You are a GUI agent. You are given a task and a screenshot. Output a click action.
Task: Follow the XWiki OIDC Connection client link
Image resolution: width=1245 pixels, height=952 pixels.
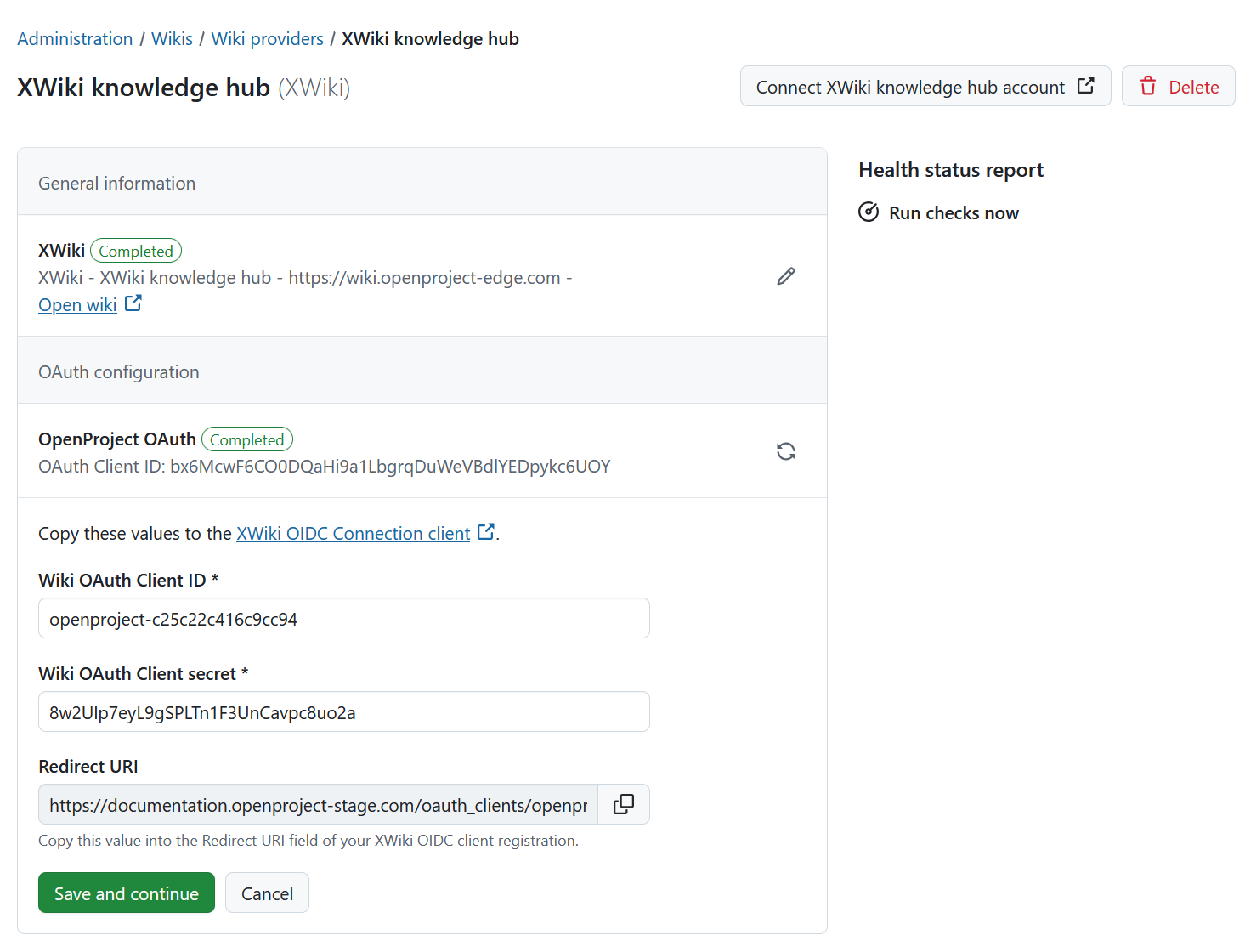point(353,533)
